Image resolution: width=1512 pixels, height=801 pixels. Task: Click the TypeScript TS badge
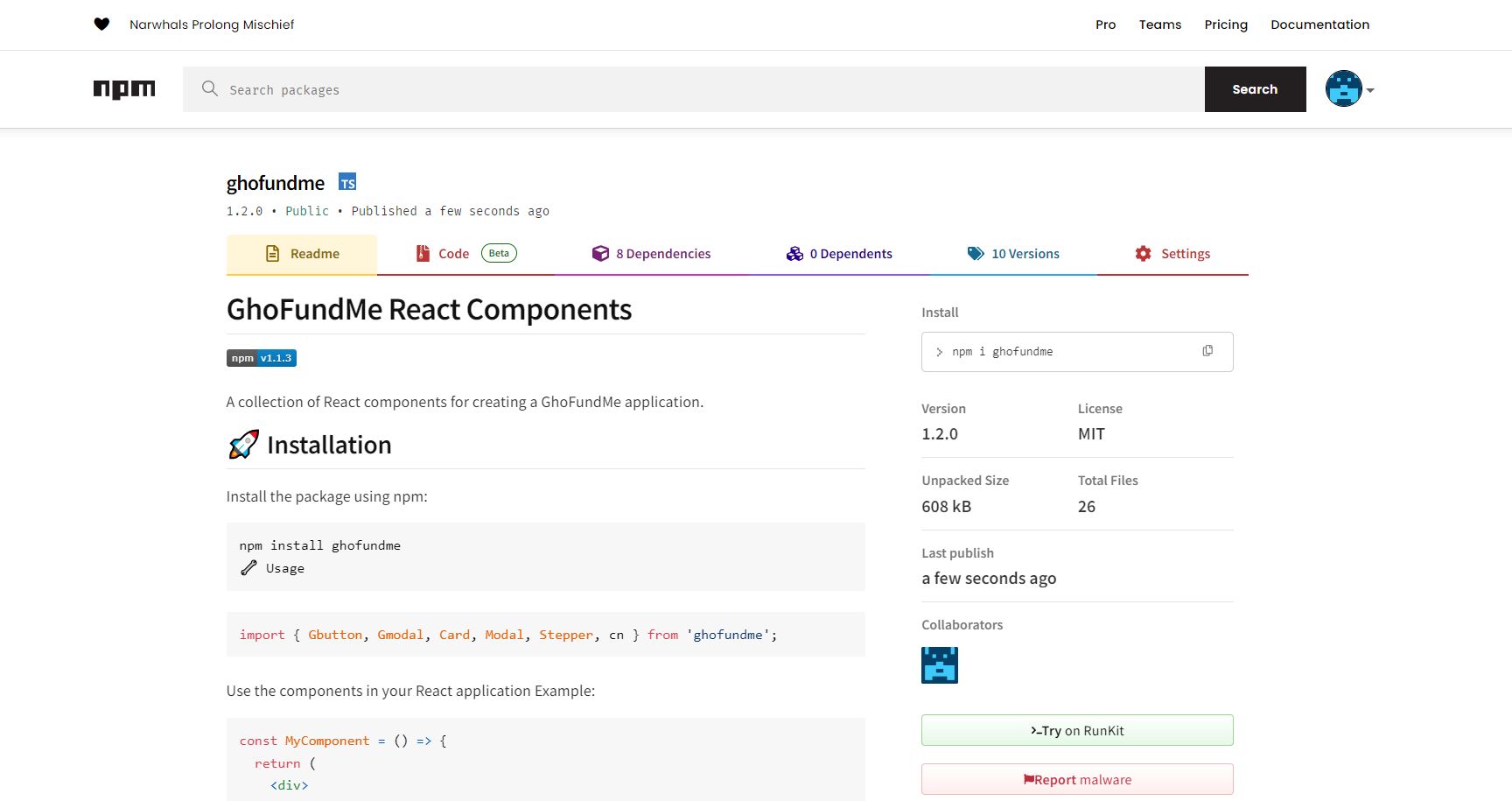click(347, 182)
